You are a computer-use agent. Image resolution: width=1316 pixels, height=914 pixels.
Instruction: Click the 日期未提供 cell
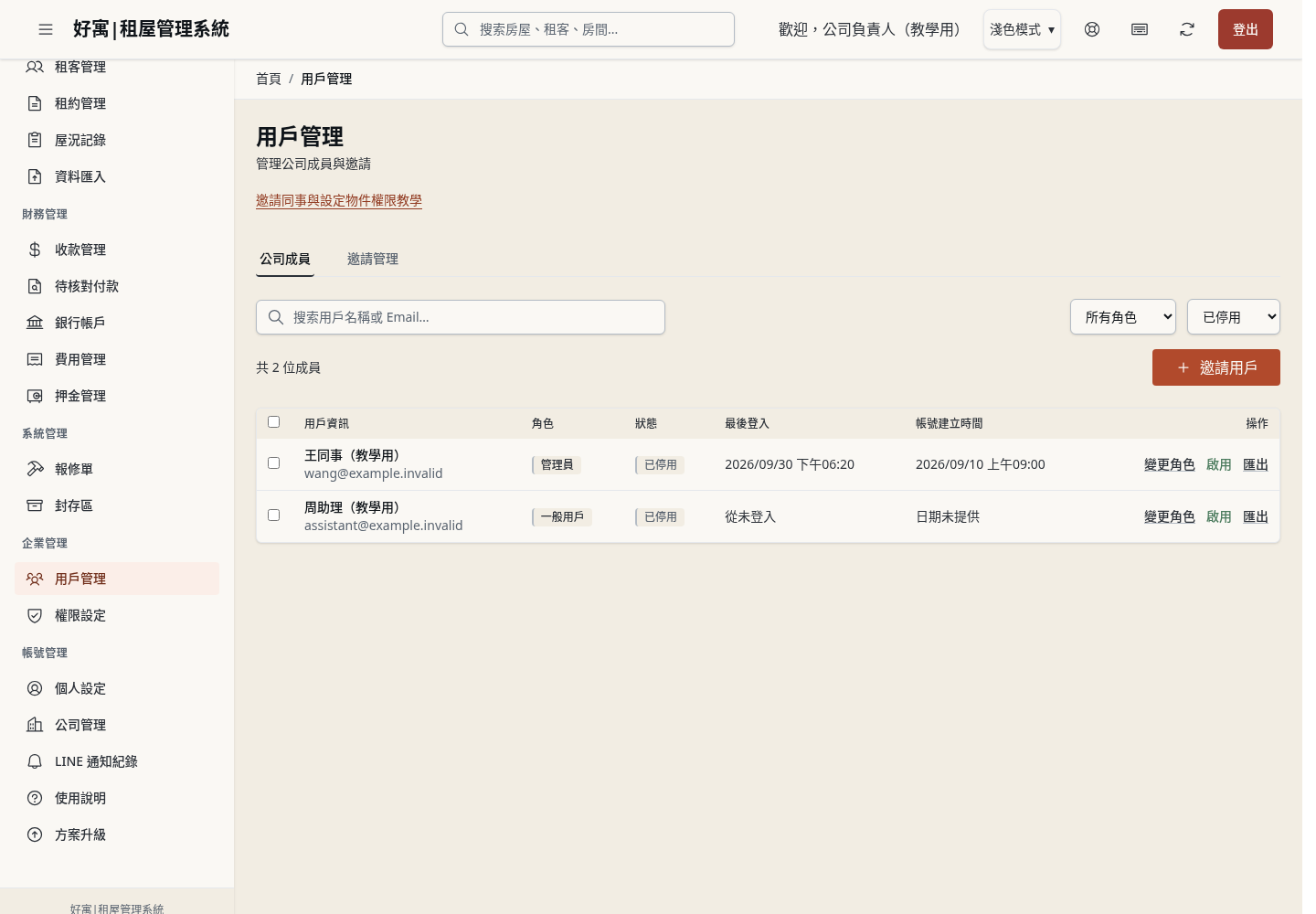click(948, 516)
